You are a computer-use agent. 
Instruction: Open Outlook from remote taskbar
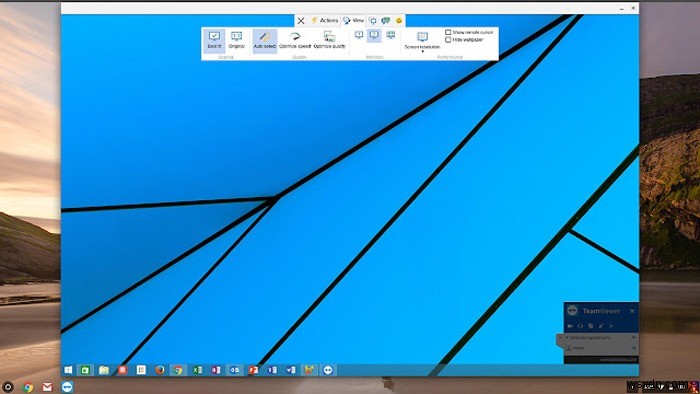point(235,370)
